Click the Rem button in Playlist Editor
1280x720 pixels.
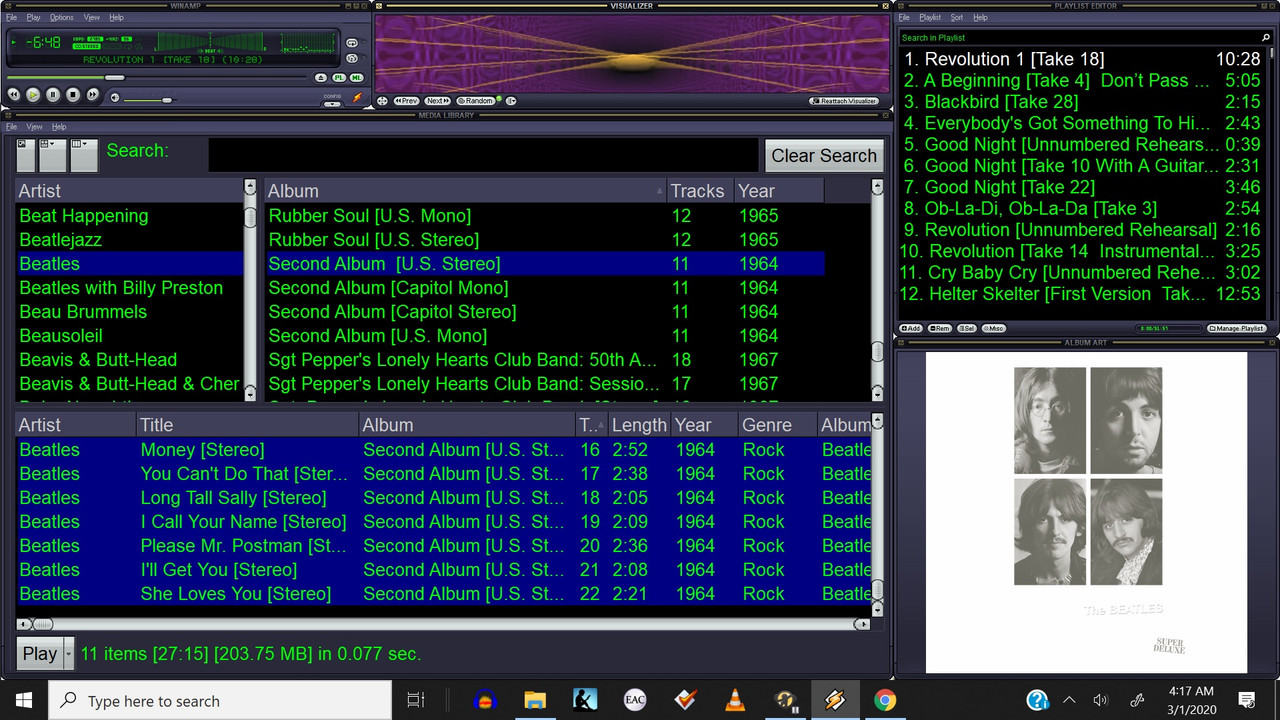[x=939, y=328]
